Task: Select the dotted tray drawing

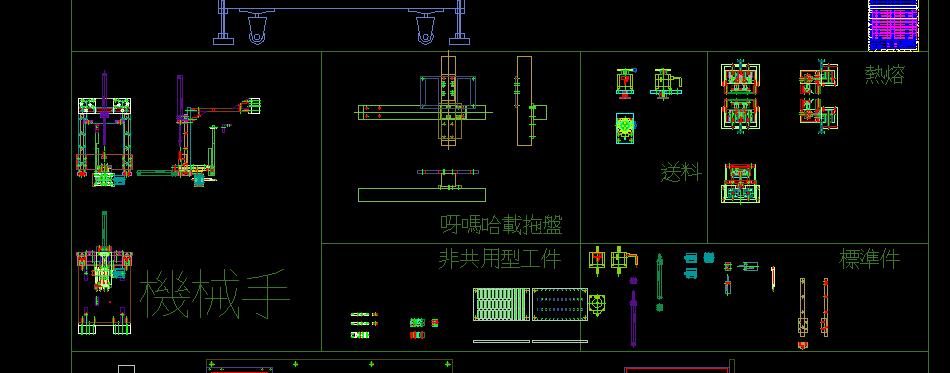Action: point(560,304)
